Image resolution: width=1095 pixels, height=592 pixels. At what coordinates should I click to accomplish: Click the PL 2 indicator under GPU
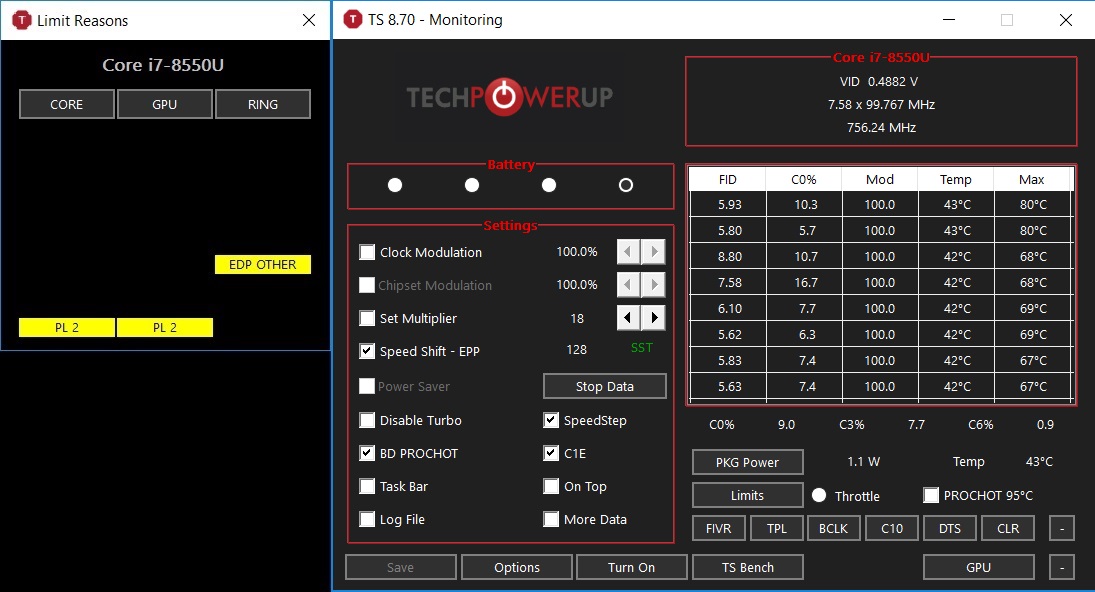[165, 327]
